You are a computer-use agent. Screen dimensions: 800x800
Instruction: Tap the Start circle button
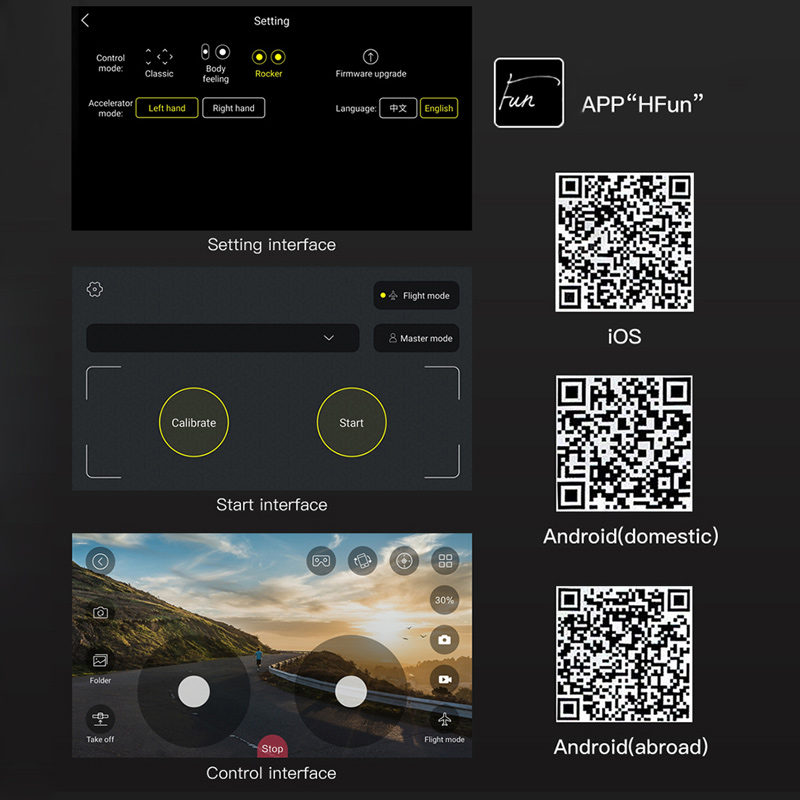352,422
